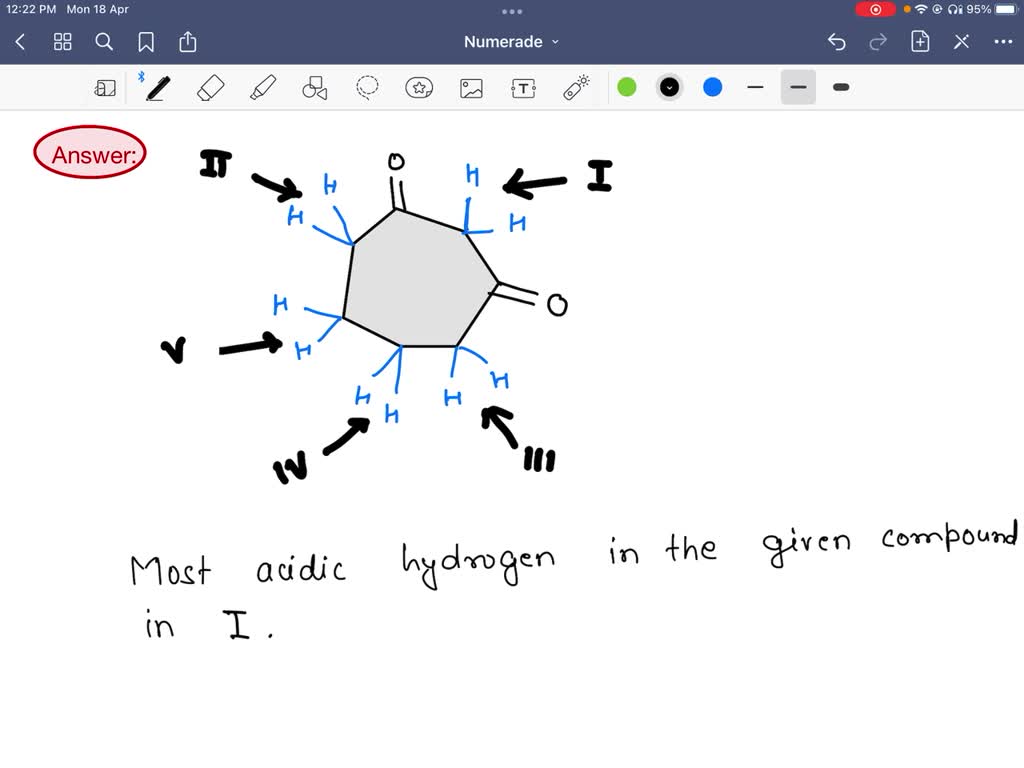Activate the Lasso selection tool

tap(366, 87)
